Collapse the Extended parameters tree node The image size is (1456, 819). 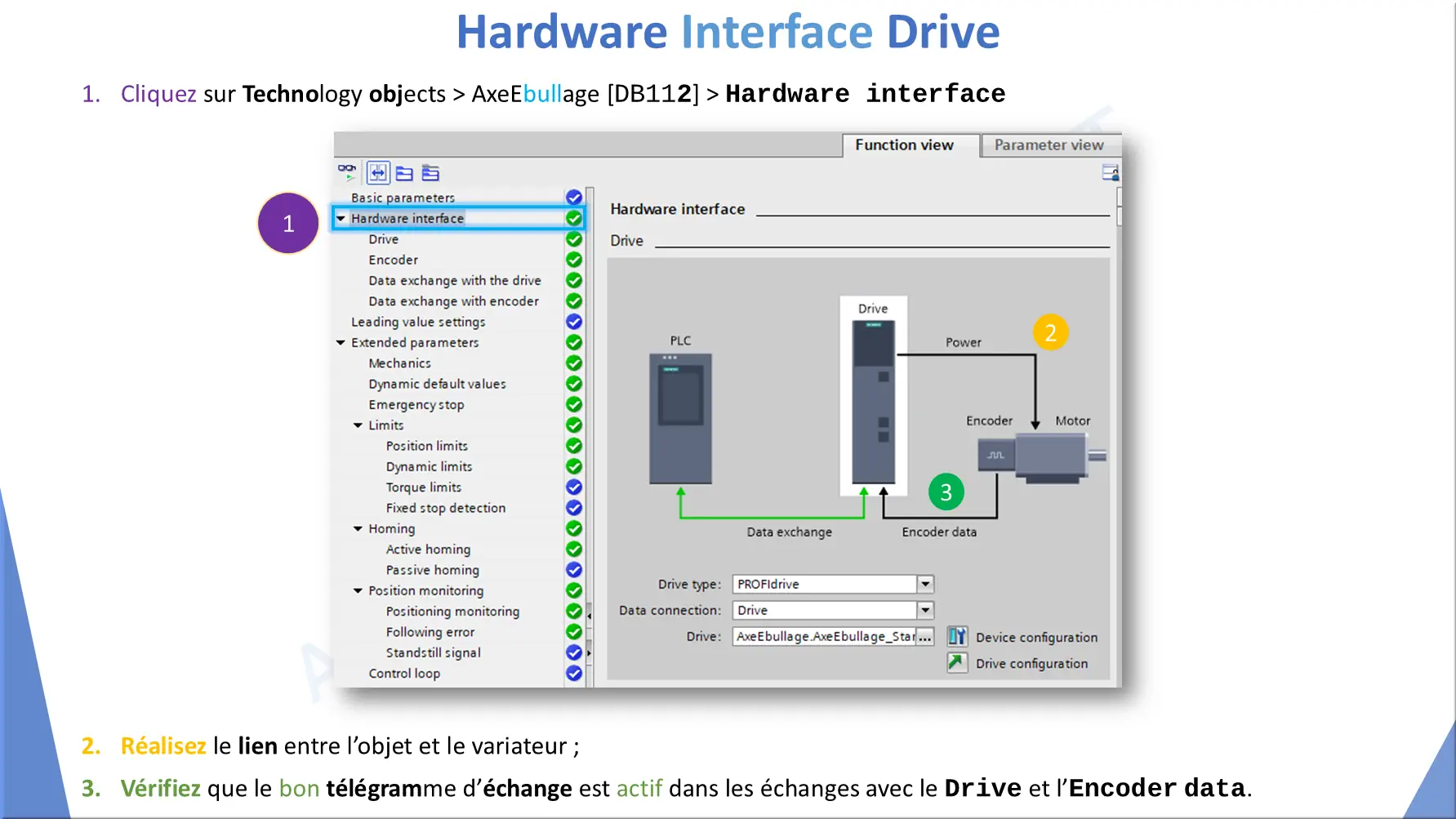[x=341, y=343]
